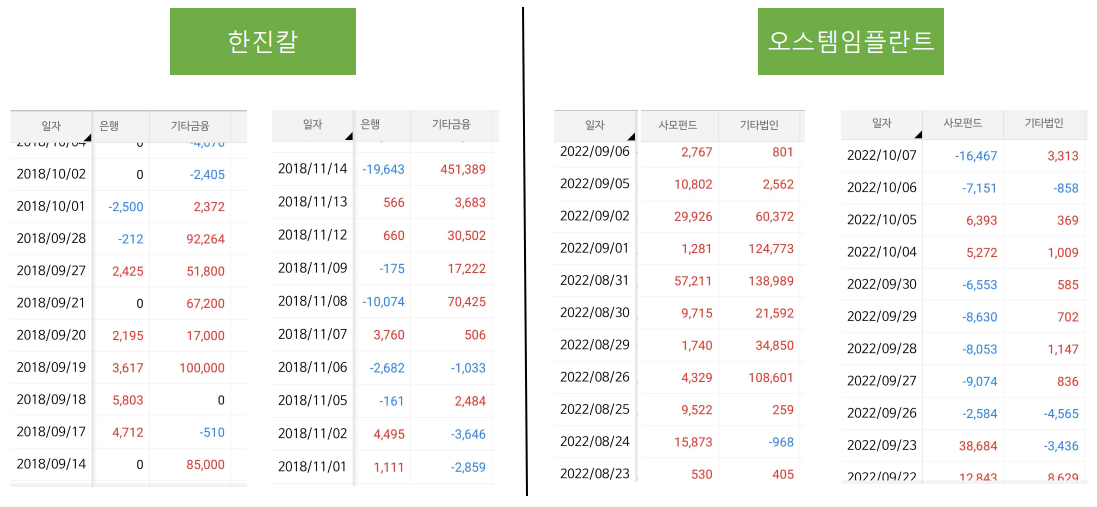Click the 기타법인 value -3,436
The height and width of the screenshot is (507, 1097).
point(1061,445)
